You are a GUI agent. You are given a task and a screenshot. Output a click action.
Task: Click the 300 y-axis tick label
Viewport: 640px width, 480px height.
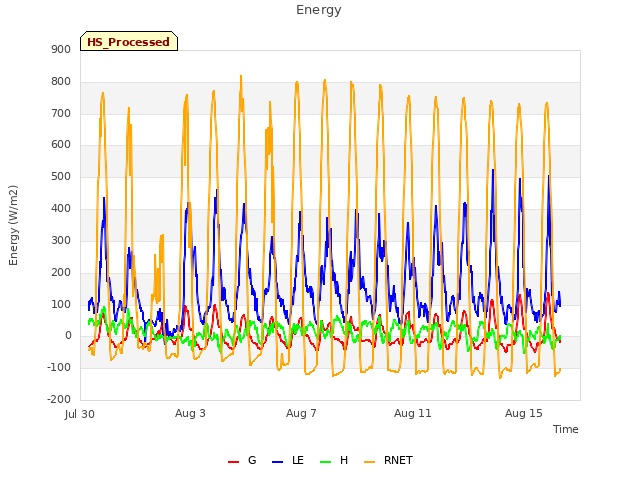coord(61,240)
